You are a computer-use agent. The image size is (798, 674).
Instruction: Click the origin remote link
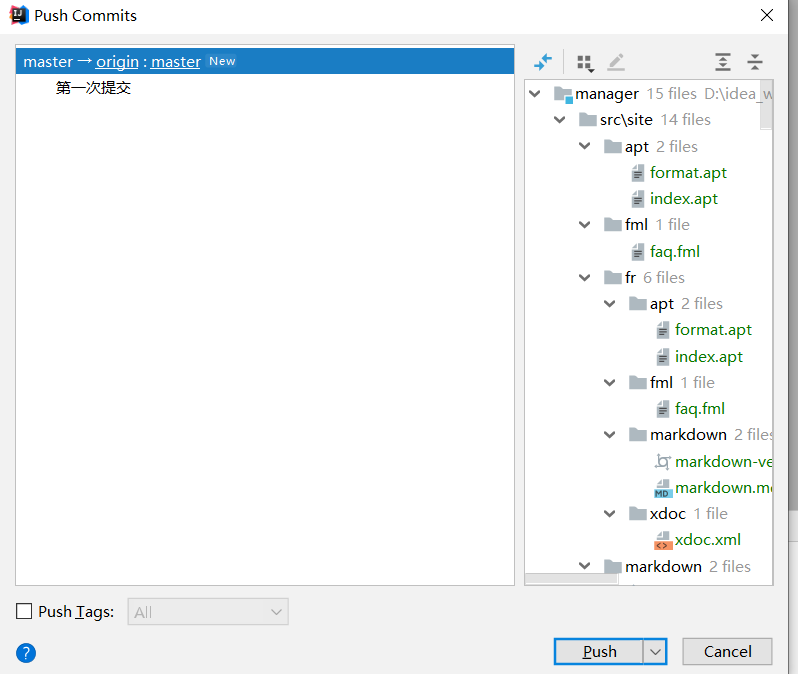coord(117,62)
